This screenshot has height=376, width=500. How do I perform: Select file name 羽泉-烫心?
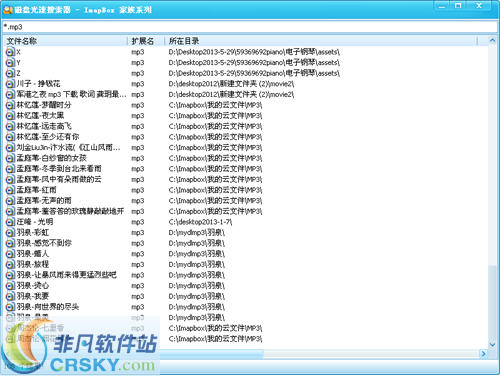coord(33,286)
